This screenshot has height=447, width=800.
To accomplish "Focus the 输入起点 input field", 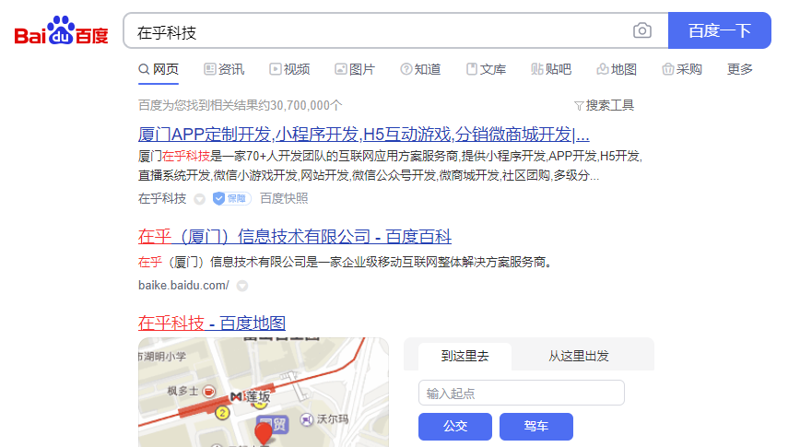I will point(521,393).
